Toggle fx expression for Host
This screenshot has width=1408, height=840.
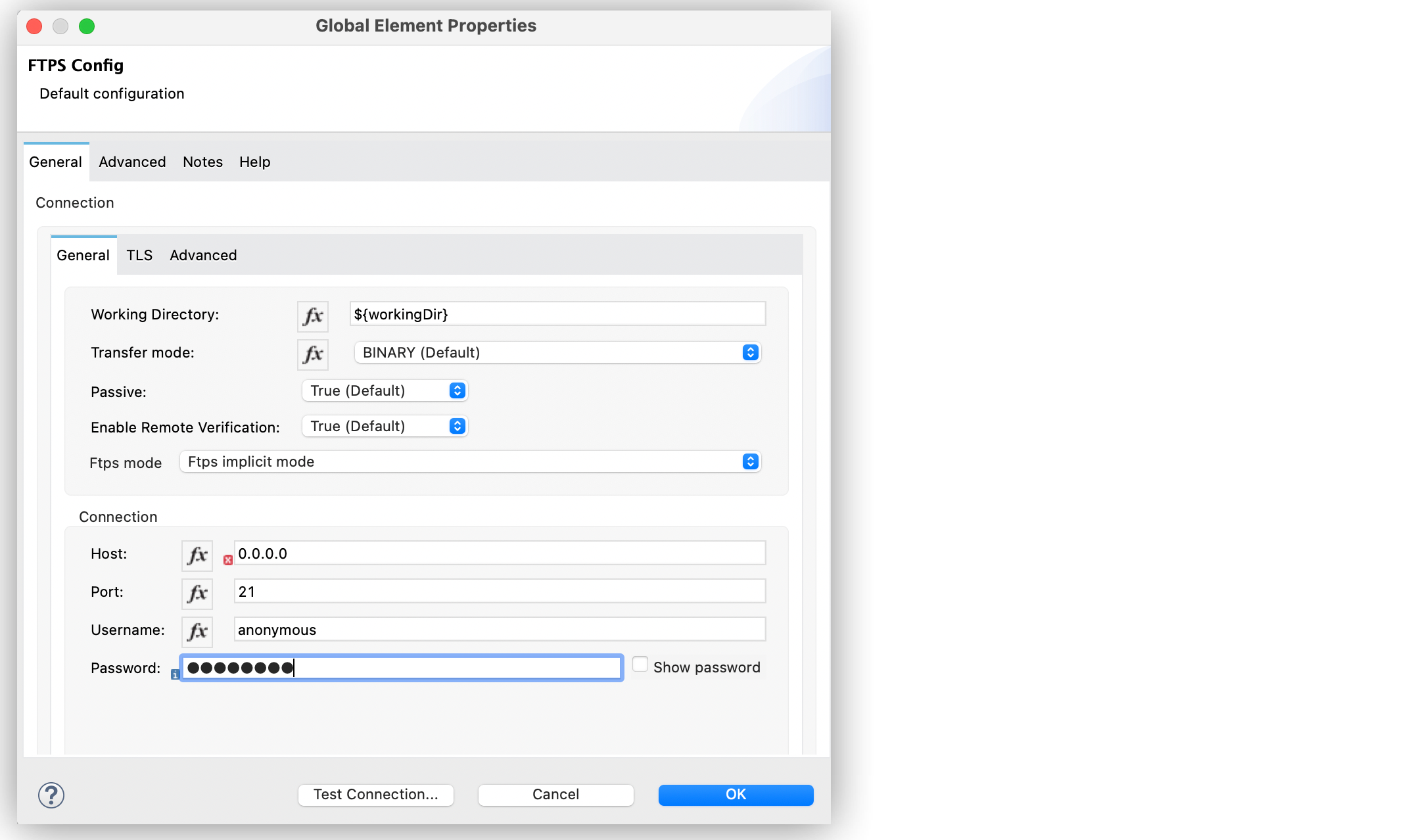point(197,555)
